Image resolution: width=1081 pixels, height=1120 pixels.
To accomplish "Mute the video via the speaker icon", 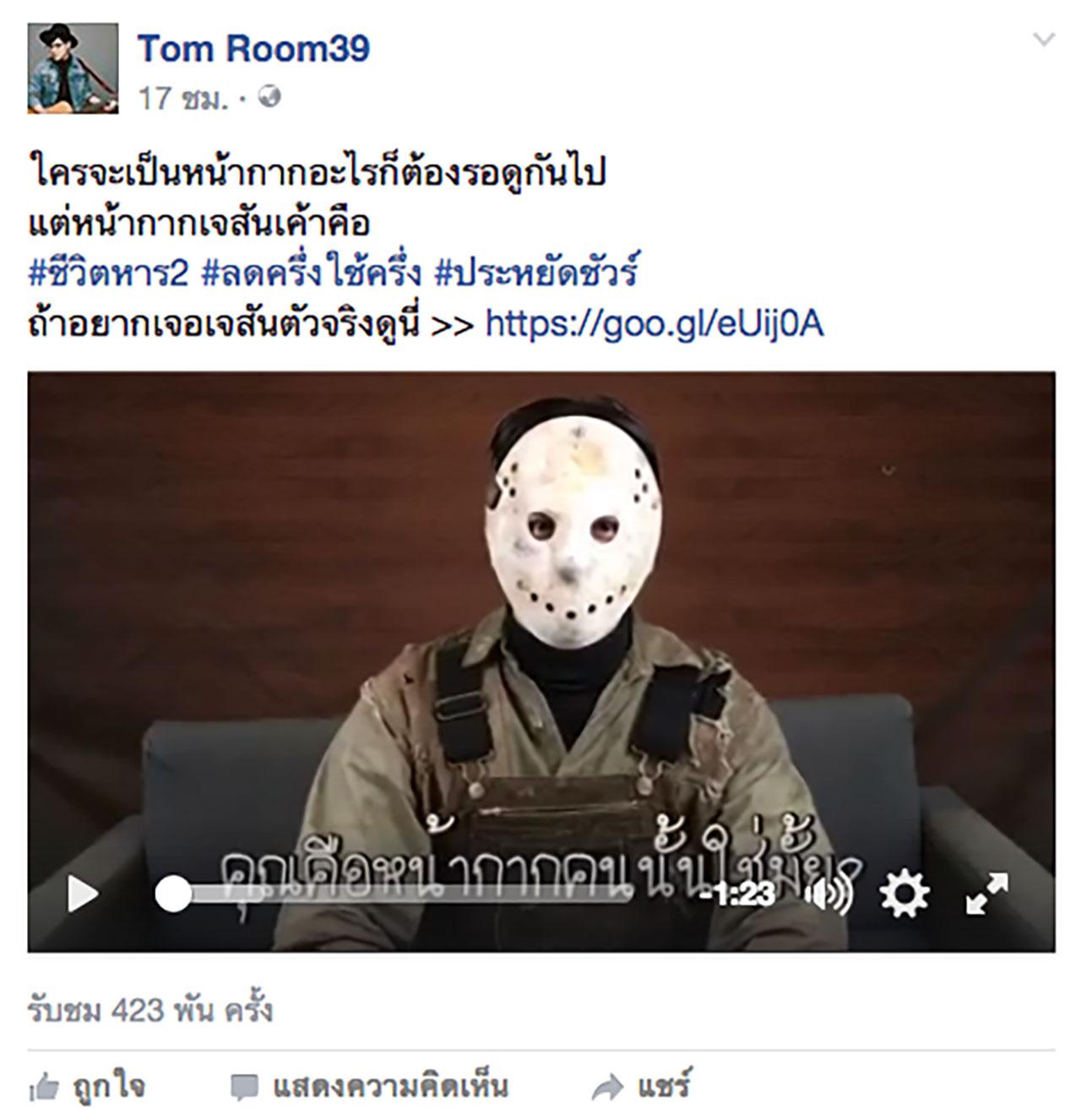I will (829, 894).
